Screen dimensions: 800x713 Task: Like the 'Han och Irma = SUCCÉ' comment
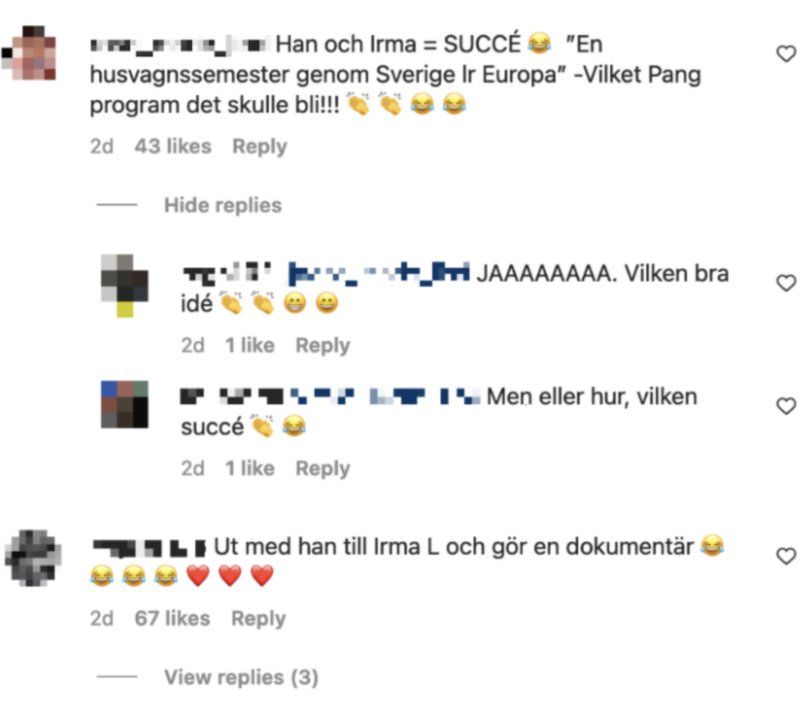tap(786, 54)
